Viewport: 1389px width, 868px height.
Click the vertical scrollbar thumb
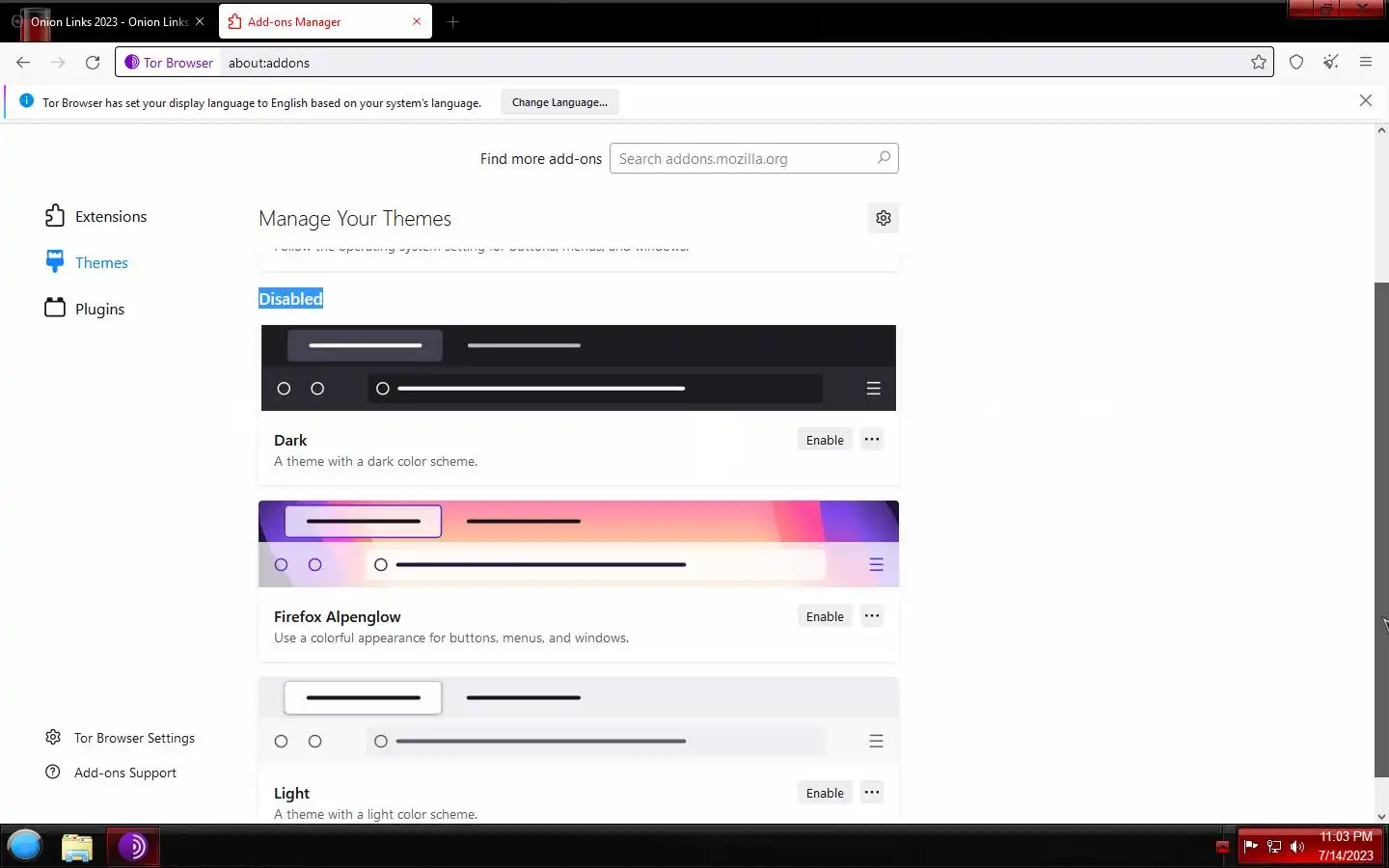click(x=1381, y=529)
